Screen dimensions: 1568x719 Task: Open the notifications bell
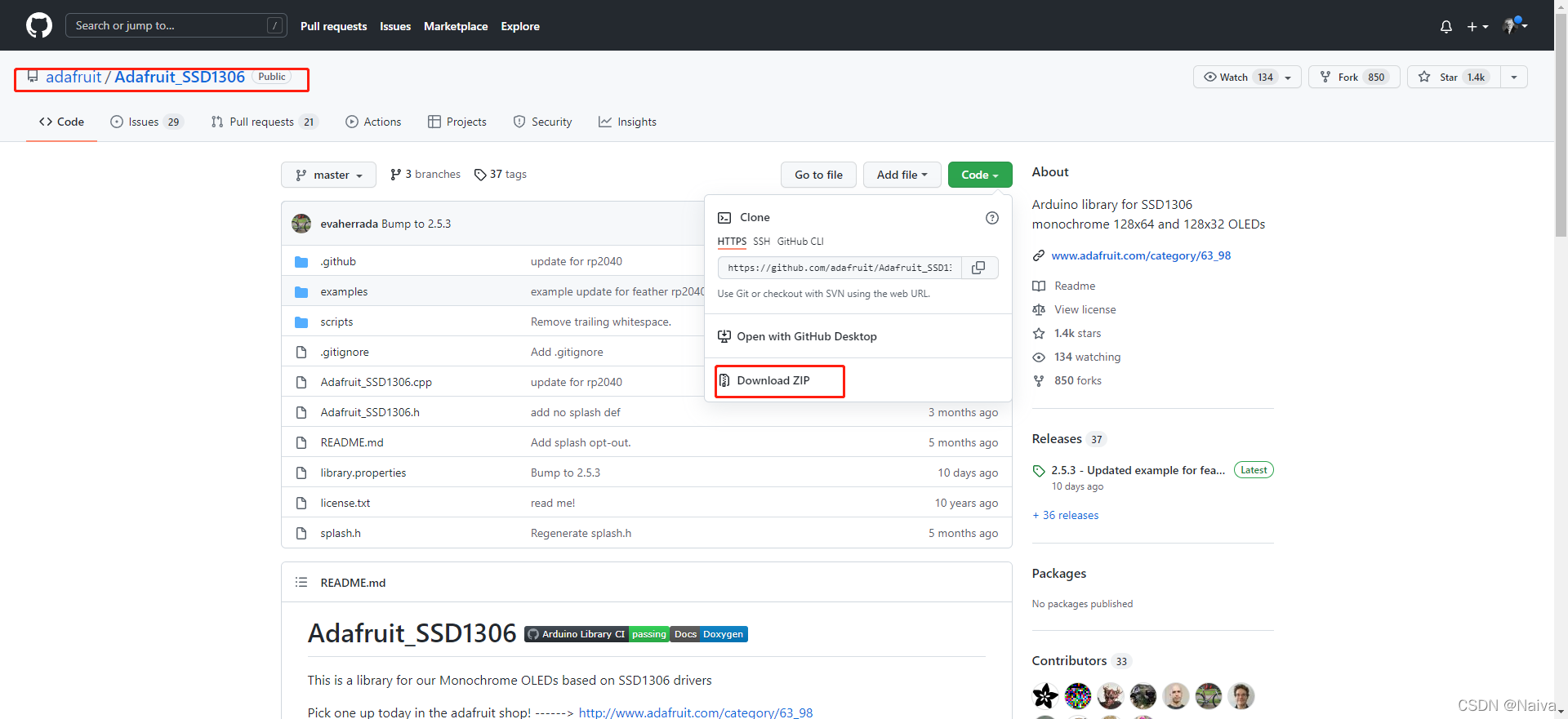tap(1445, 26)
